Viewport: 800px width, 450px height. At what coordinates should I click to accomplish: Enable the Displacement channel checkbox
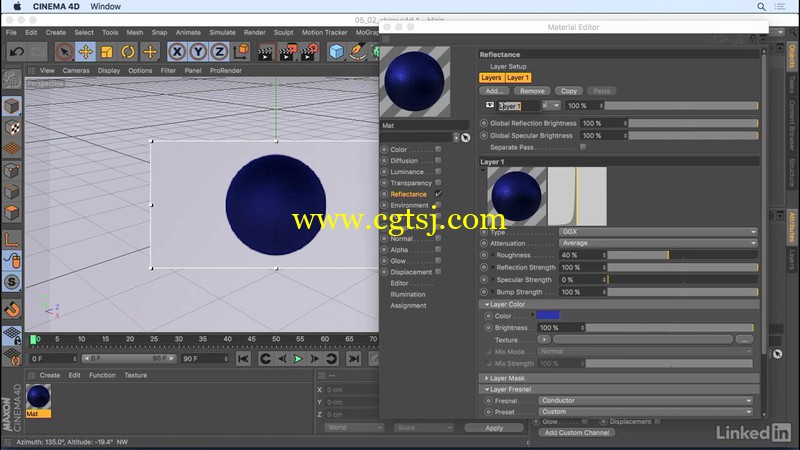click(438, 272)
